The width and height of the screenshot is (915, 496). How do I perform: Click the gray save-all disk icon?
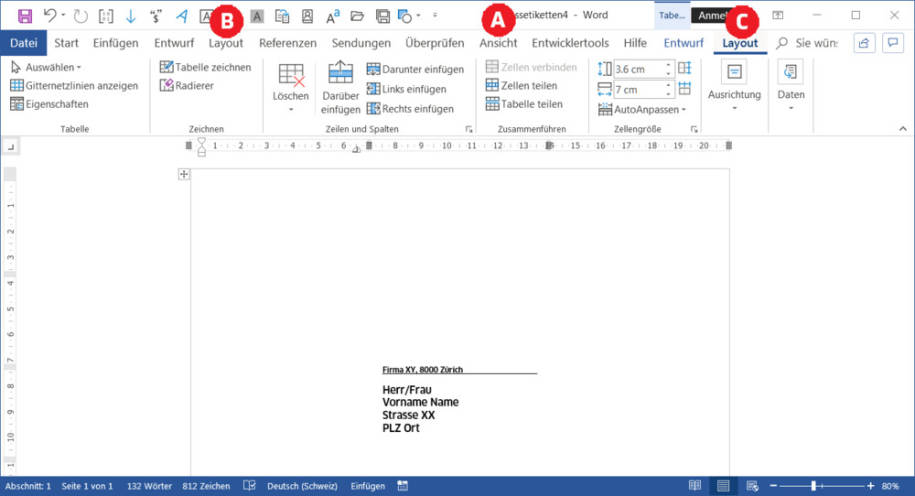[383, 16]
